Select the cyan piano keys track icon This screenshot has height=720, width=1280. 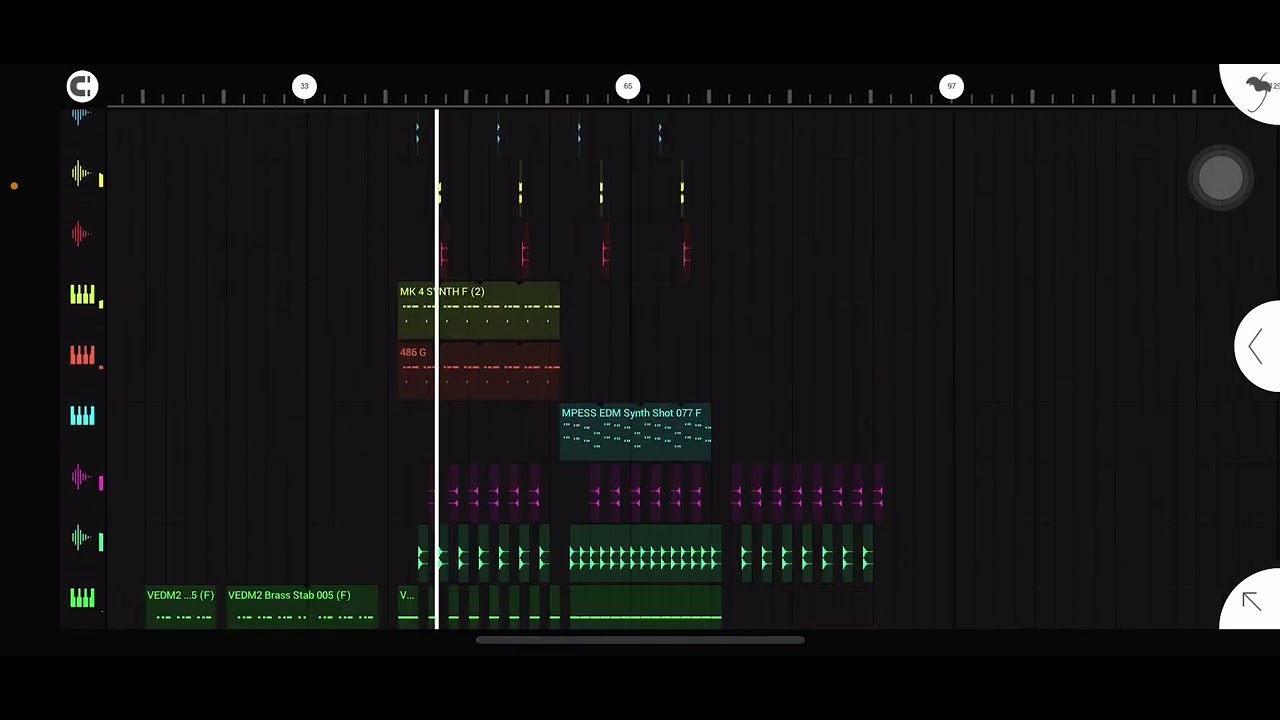(x=82, y=415)
